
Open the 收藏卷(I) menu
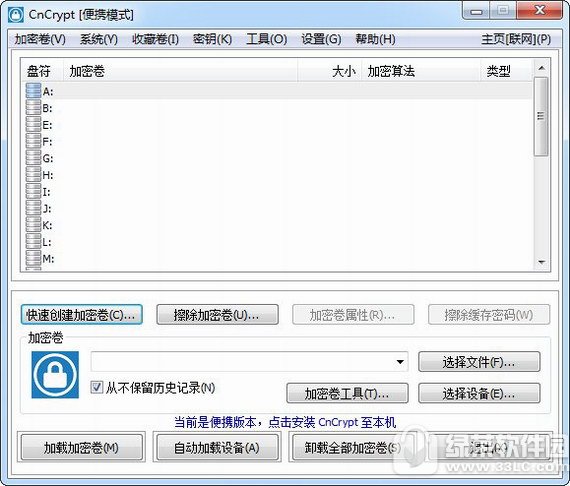(x=155, y=39)
